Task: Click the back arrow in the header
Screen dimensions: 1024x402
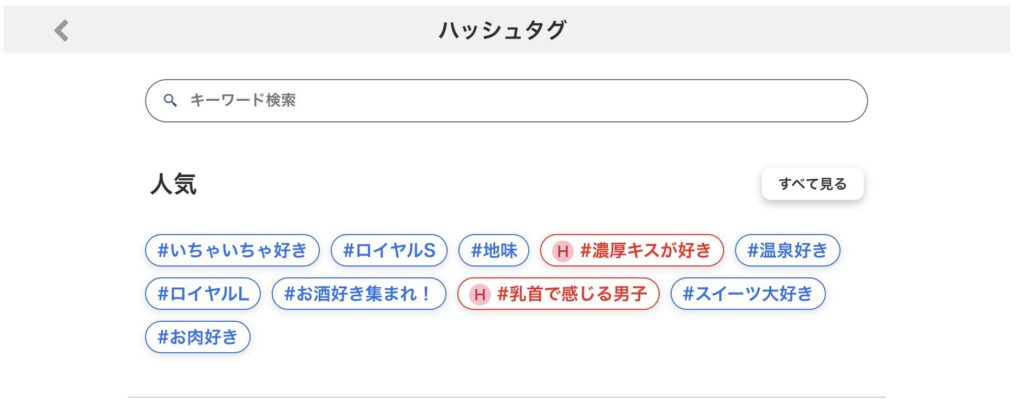Action: click(61, 31)
